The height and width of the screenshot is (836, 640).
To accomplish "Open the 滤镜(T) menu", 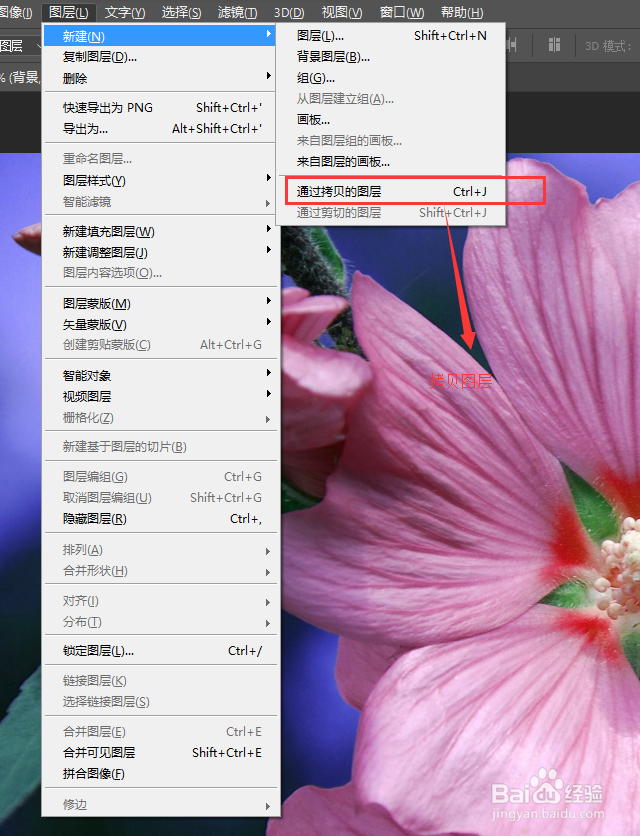I will 237,12.
